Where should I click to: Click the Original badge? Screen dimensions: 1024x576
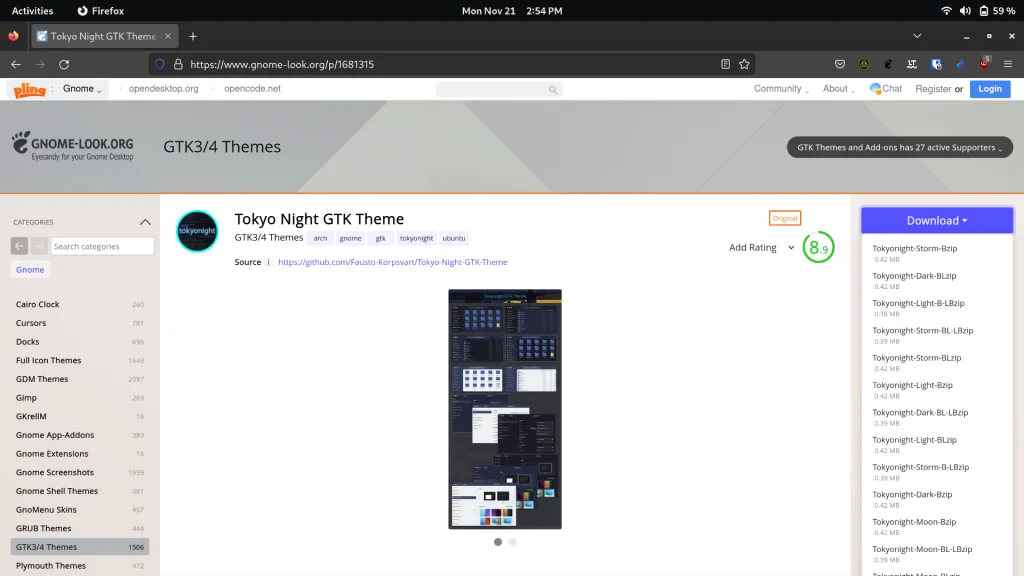[784, 218]
